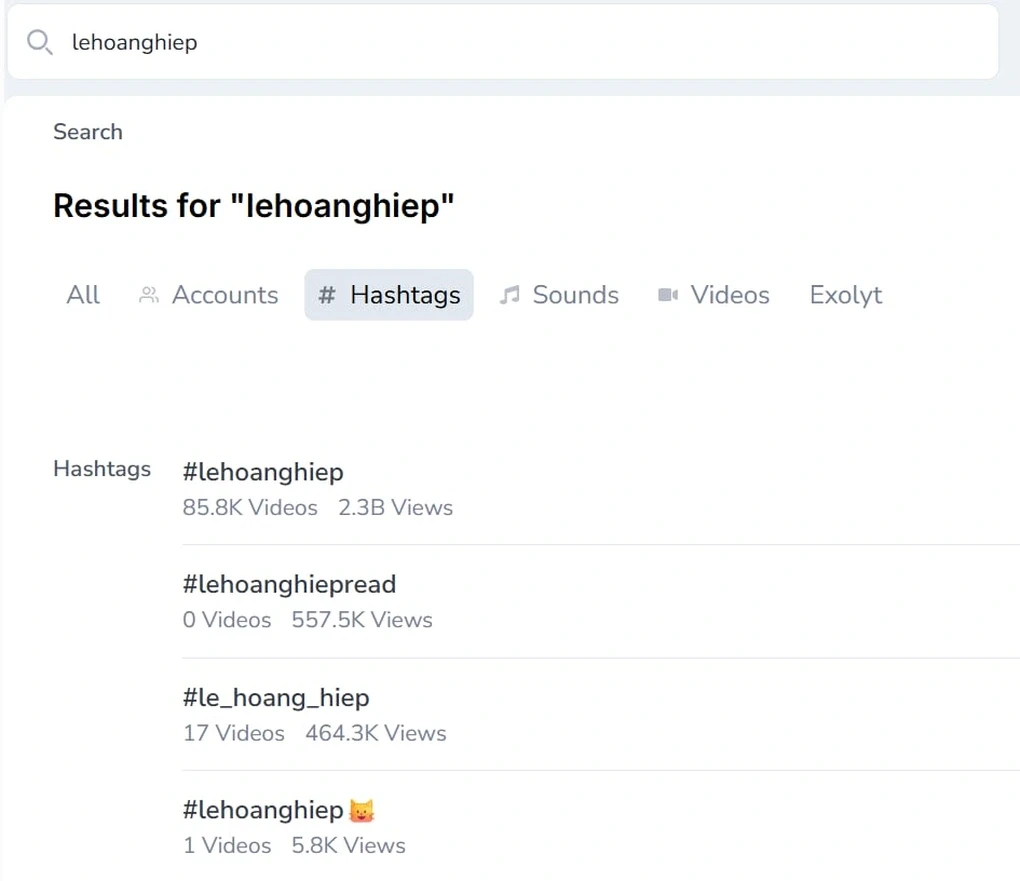This screenshot has height=881, width=1020.
Task: Click the magnifying glass search icon
Action: click(40, 42)
